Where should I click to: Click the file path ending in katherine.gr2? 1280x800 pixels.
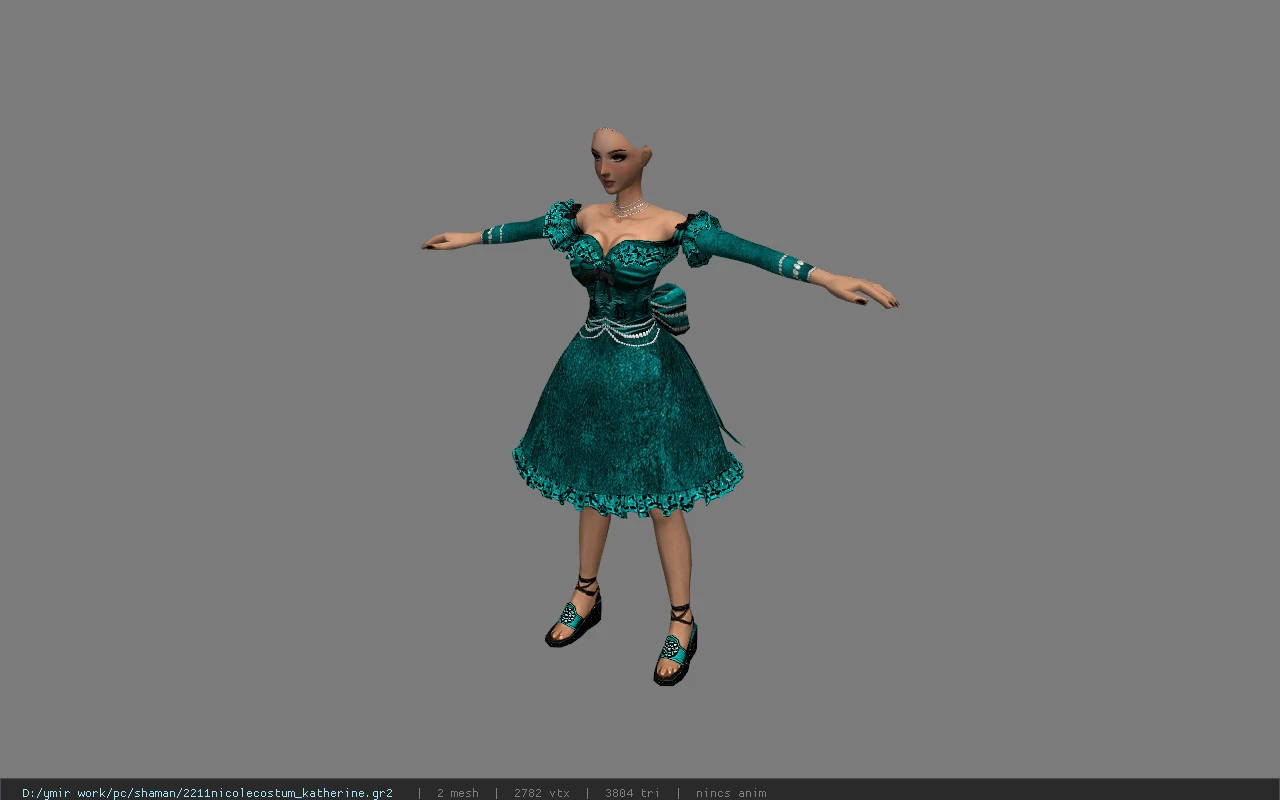coord(207,793)
